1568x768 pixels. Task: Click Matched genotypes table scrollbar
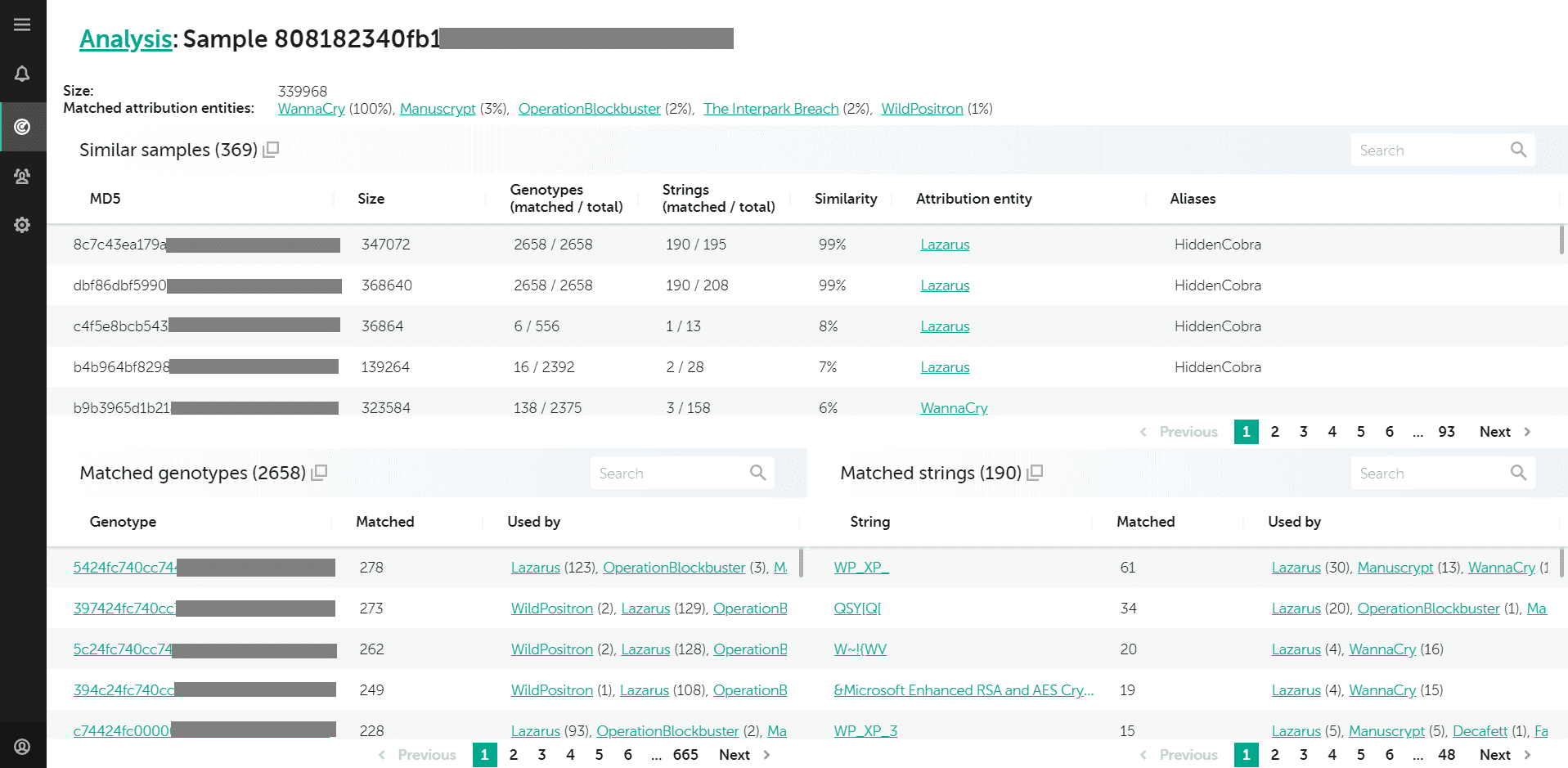pos(801,563)
